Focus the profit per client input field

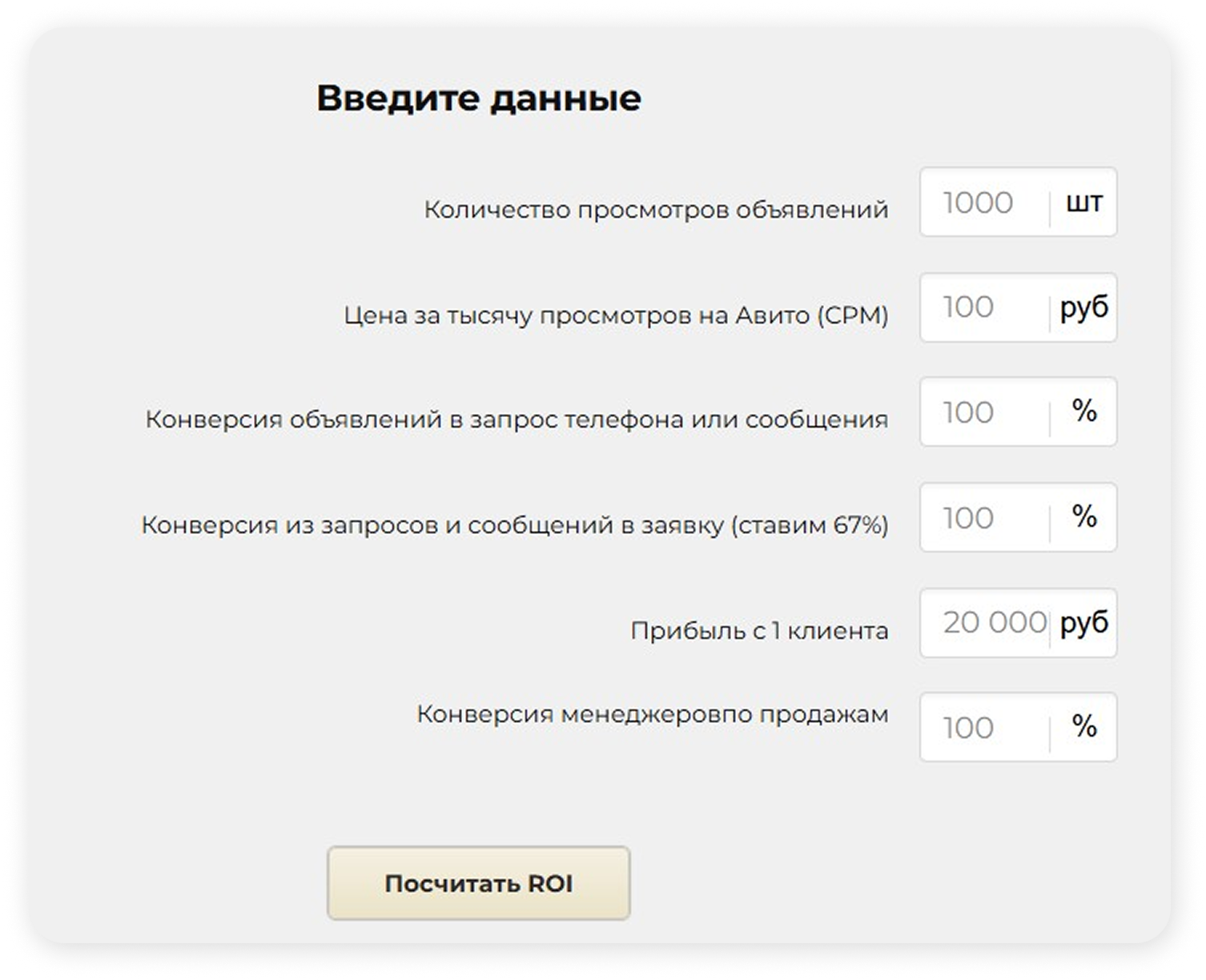[x=983, y=623]
